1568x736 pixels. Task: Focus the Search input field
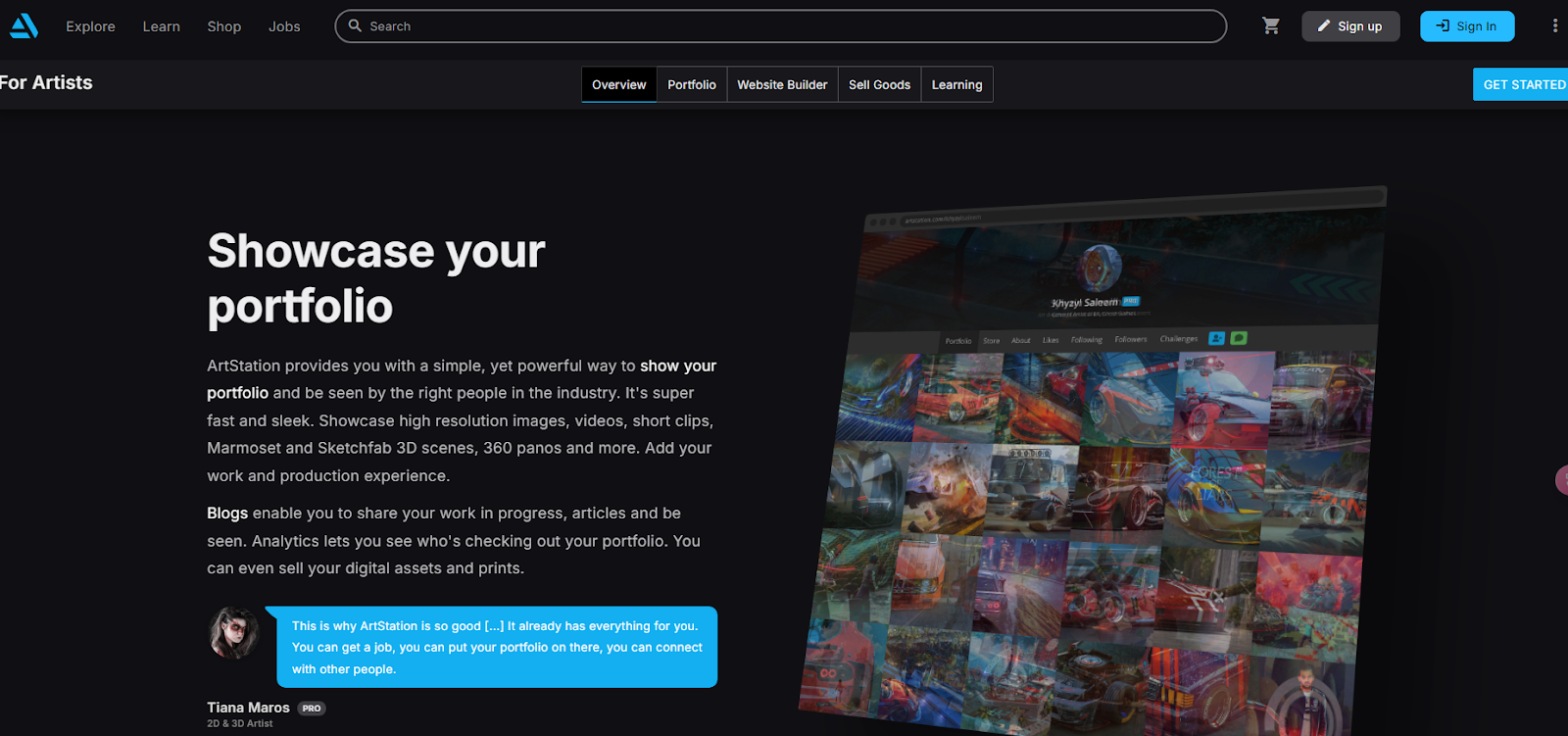click(x=780, y=26)
